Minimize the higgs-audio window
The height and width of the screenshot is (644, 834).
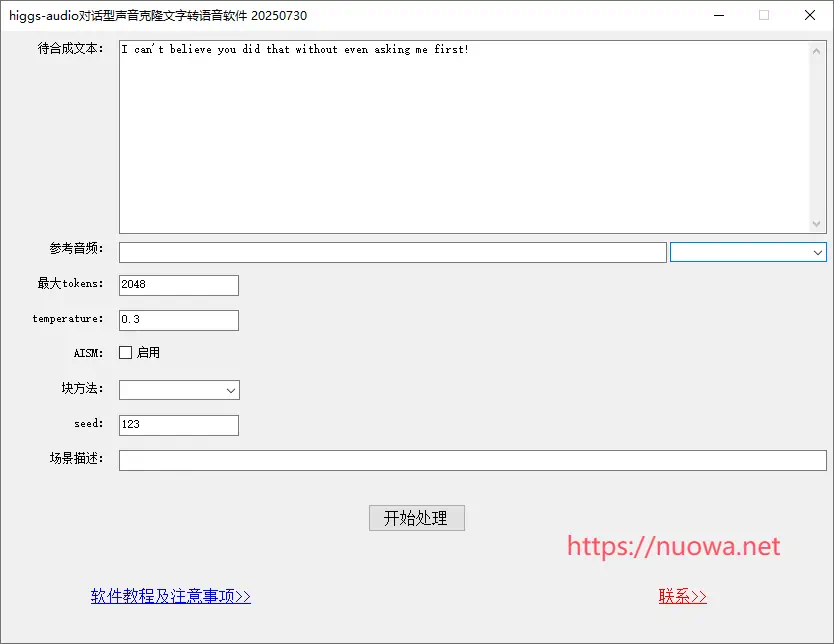[719, 15]
